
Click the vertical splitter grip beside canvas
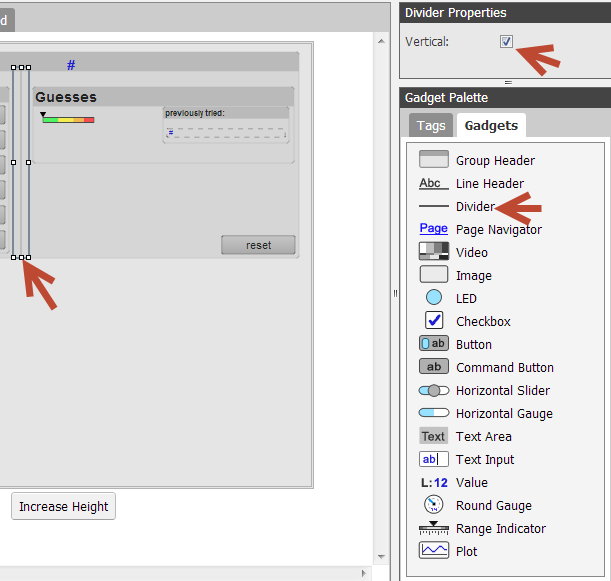click(396, 293)
